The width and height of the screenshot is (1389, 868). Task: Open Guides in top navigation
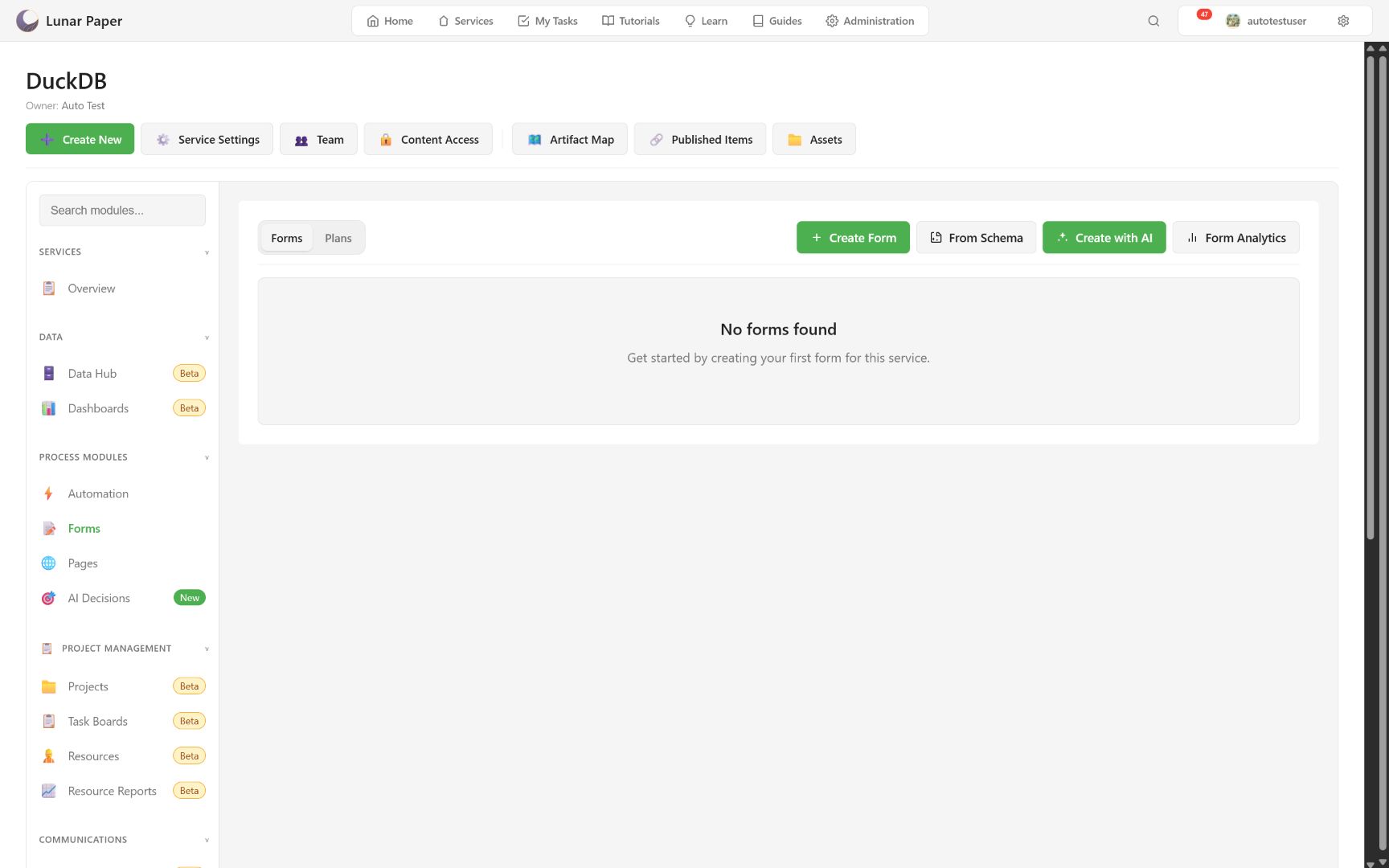point(777,21)
